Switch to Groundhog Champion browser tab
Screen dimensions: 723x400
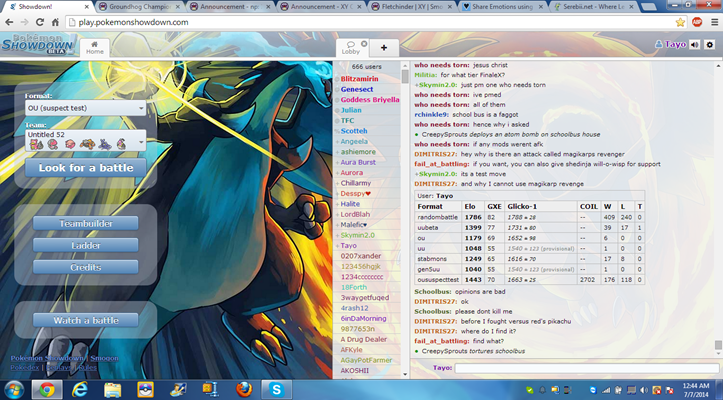click(140, 7)
